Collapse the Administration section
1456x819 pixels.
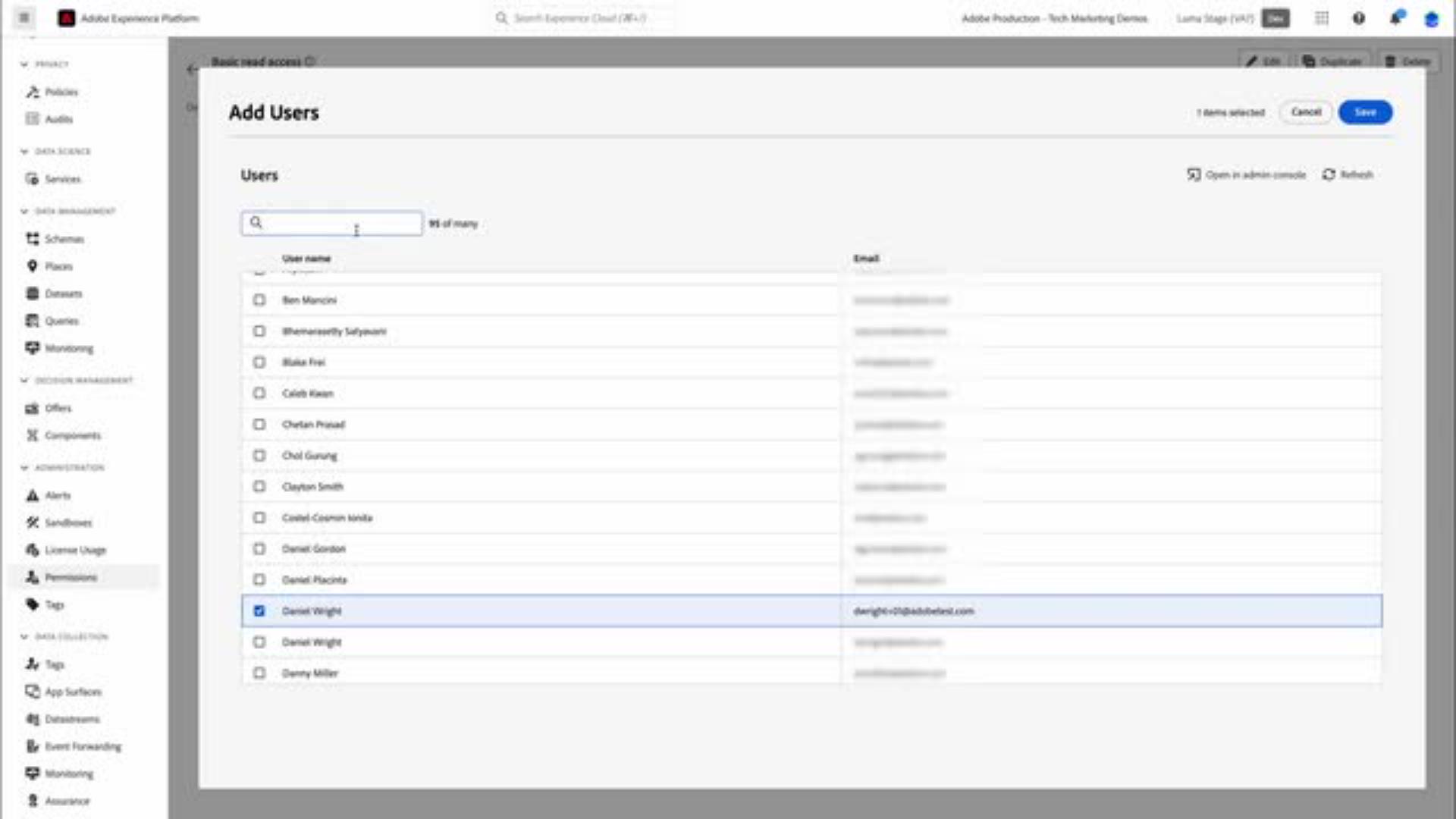tap(25, 468)
